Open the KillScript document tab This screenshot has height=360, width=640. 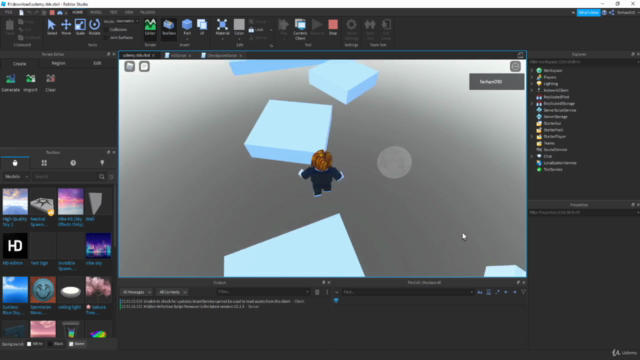point(178,56)
